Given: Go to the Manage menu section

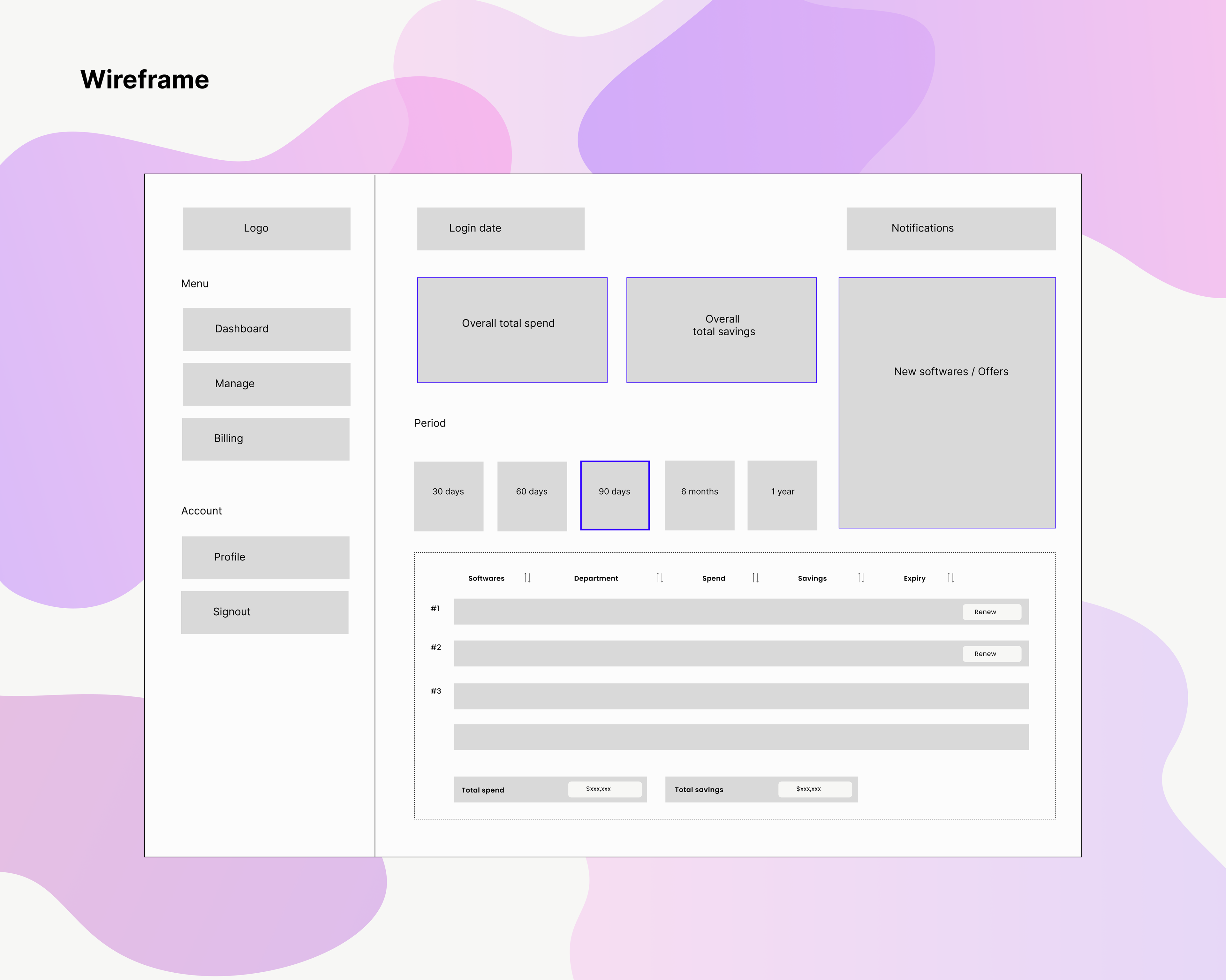Looking at the screenshot, I should [x=266, y=384].
